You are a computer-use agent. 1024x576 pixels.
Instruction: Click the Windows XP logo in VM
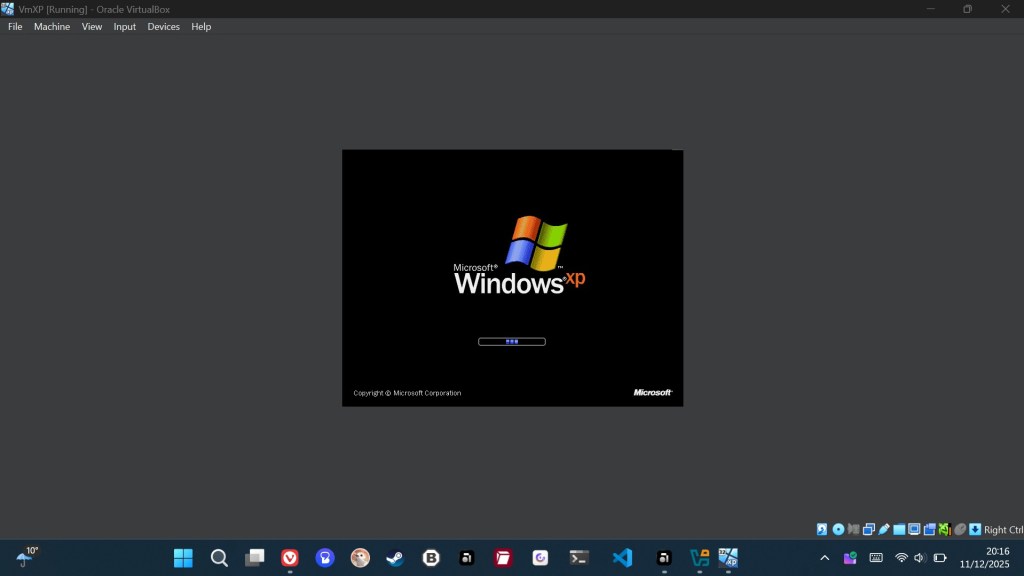coord(520,255)
